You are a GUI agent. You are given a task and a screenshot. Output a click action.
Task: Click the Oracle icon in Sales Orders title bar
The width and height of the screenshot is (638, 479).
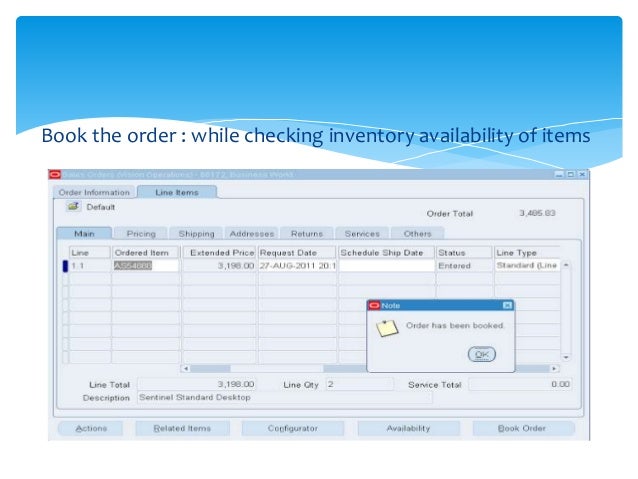55,175
